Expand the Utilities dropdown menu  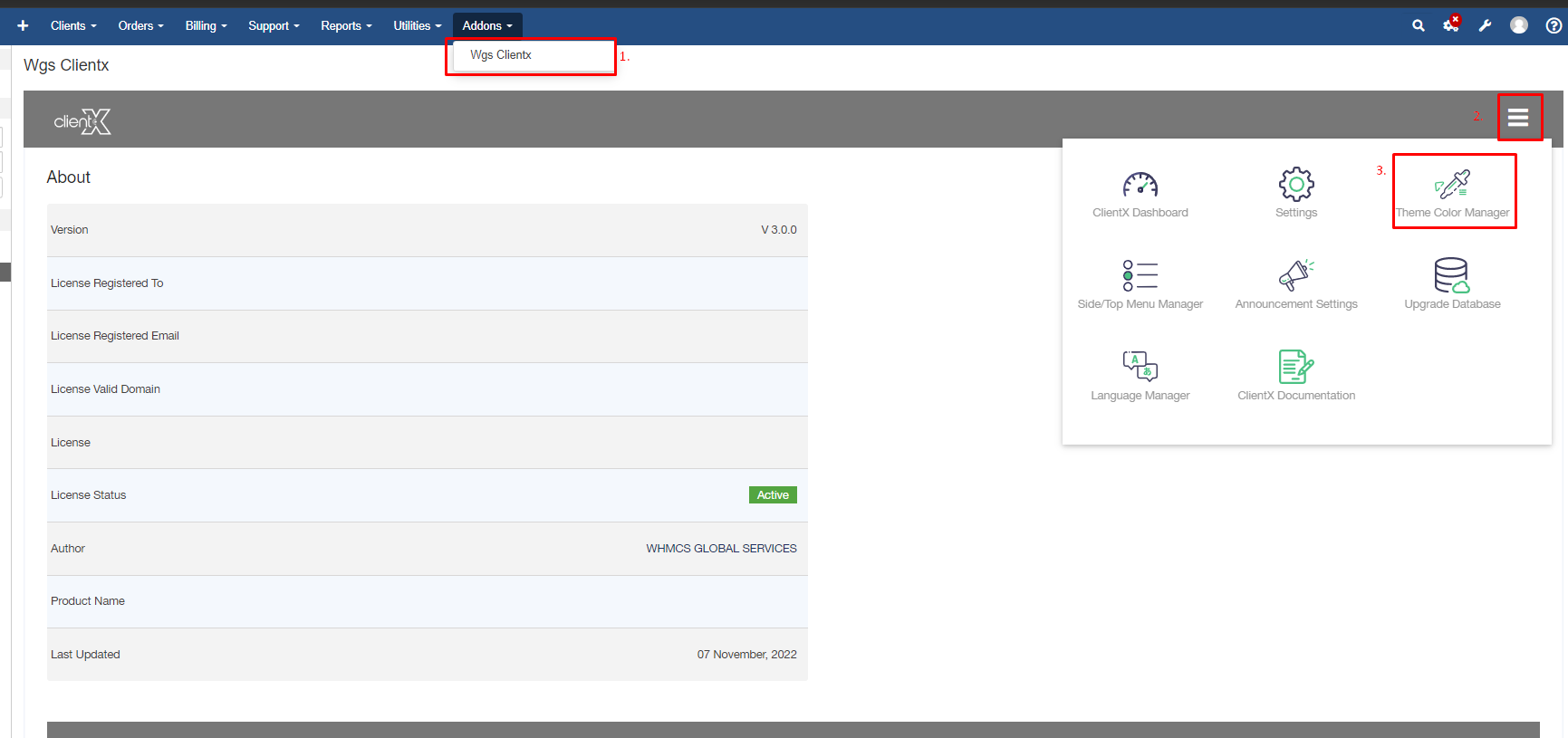point(417,25)
